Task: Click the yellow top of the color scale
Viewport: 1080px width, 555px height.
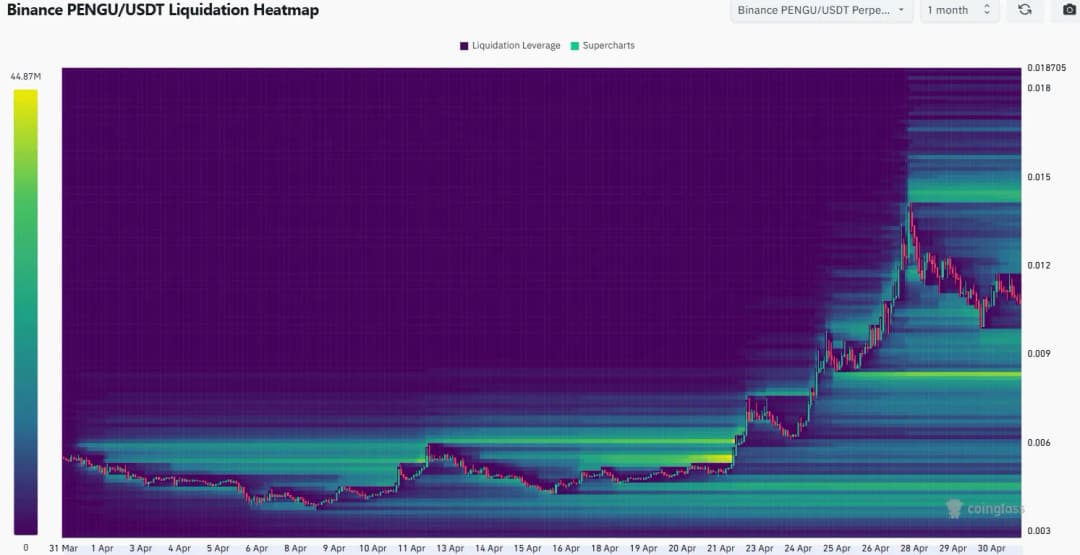Action: pyautogui.click(x=25, y=96)
